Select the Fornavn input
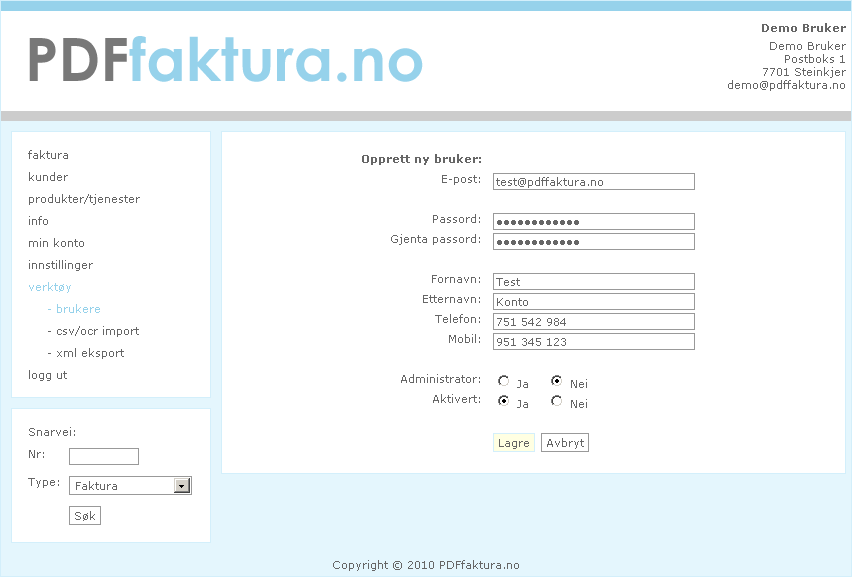Screen dimensions: 852x577 coord(593,281)
